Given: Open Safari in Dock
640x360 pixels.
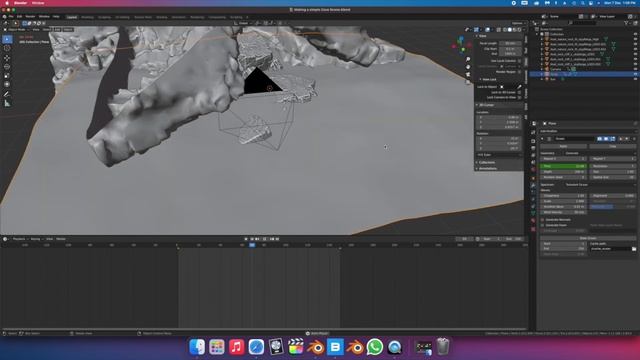Looking at the screenshot, I should [x=256, y=347].
